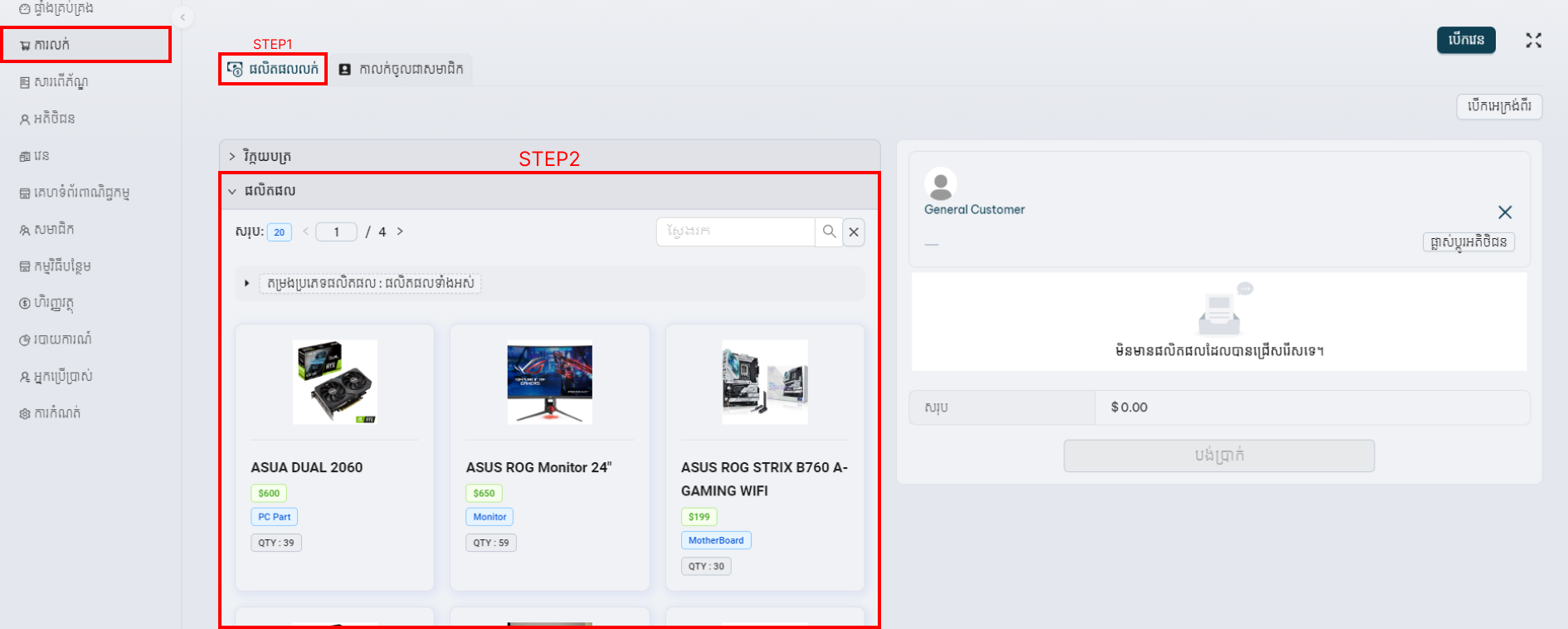Image resolution: width=1568 pixels, height=629 pixels.
Task: Open the total 20 page-size dropdown
Action: click(279, 232)
